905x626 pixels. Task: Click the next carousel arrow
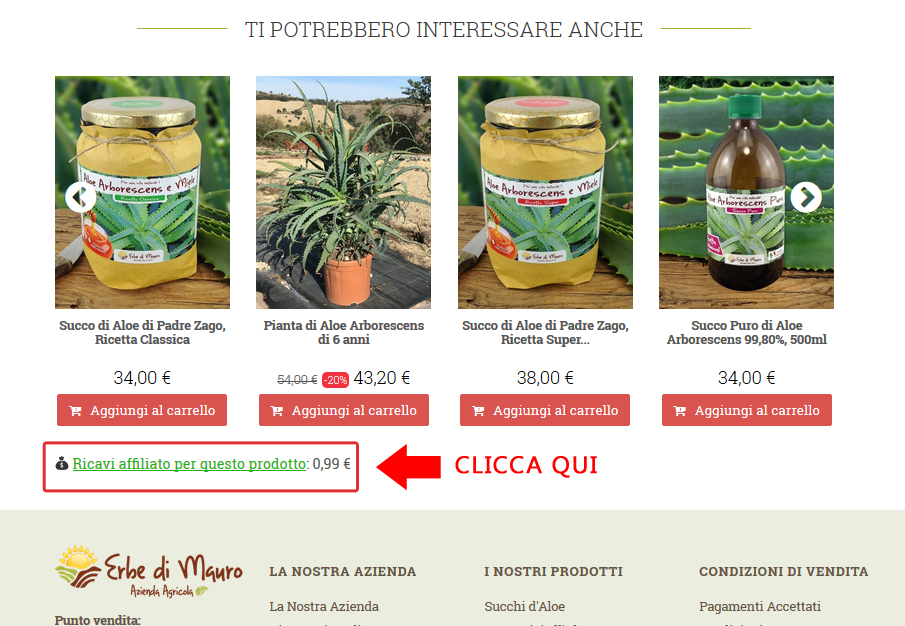pyautogui.click(x=806, y=197)
